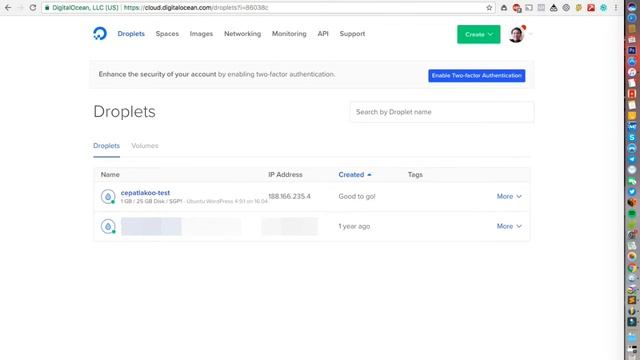Open Skype from the dock
640x360 pixels.
point(632,138)
